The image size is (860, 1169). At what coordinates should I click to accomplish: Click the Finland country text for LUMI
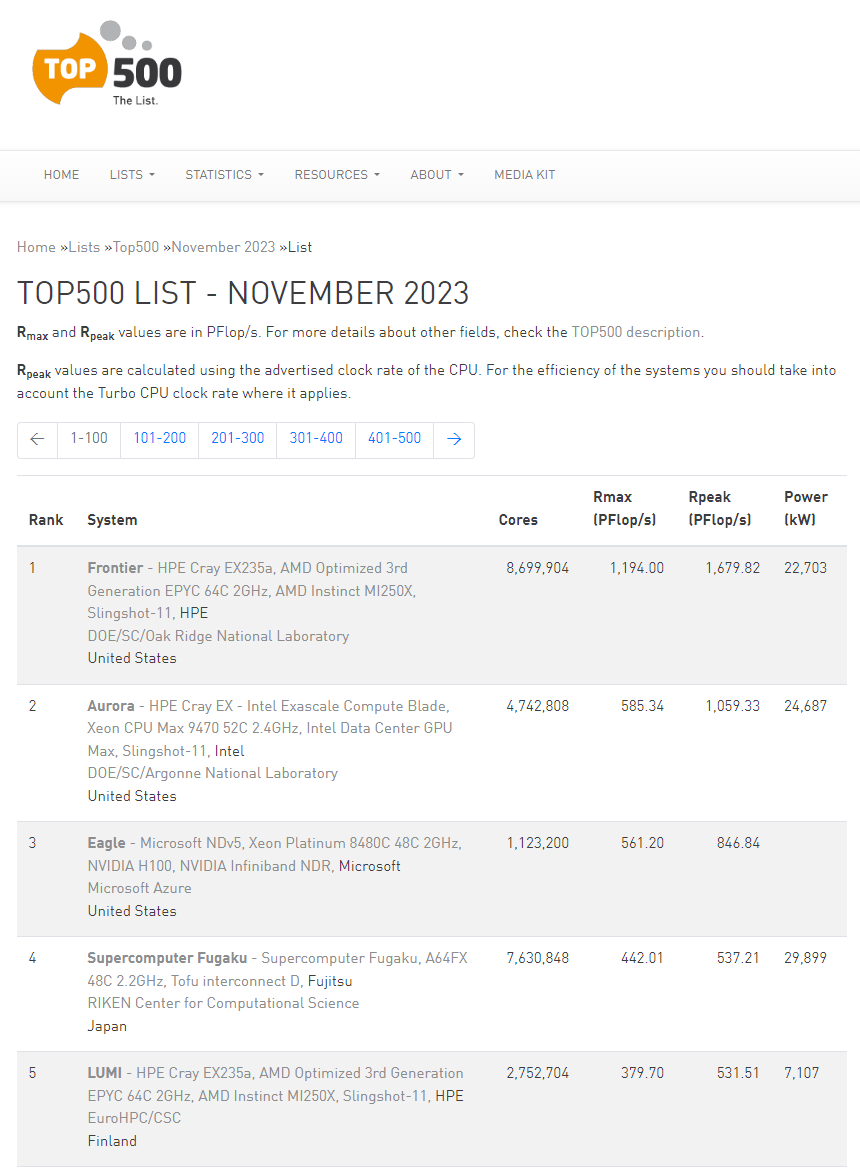[113, 1141]
